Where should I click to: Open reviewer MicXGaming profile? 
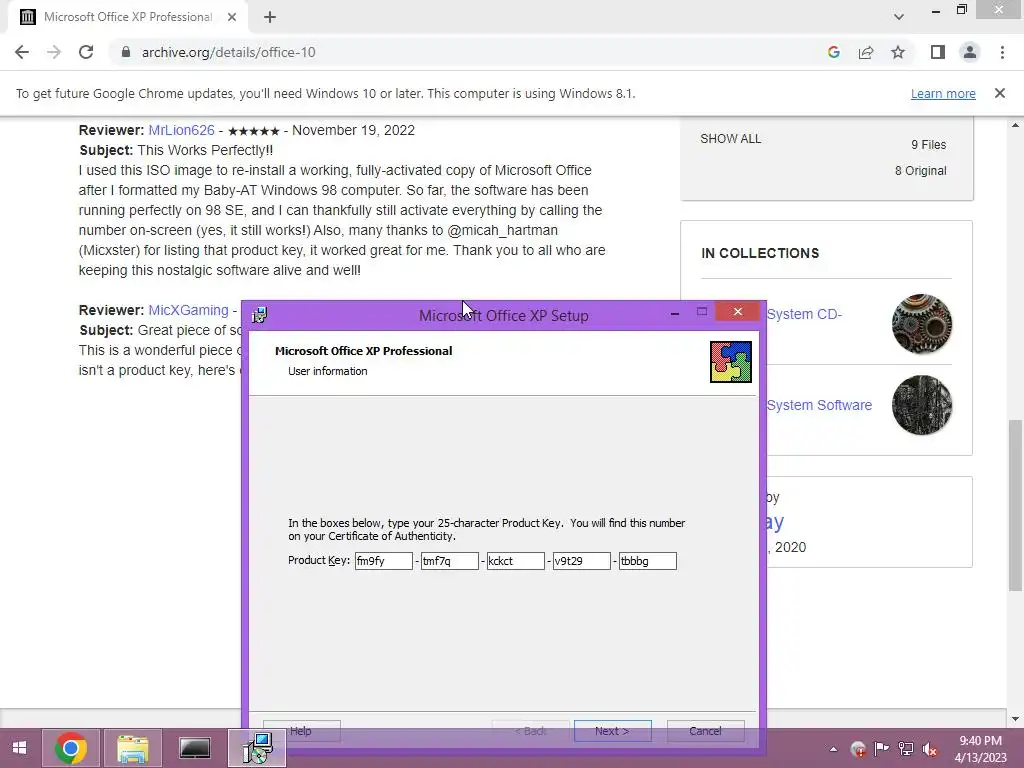[188, 310]
